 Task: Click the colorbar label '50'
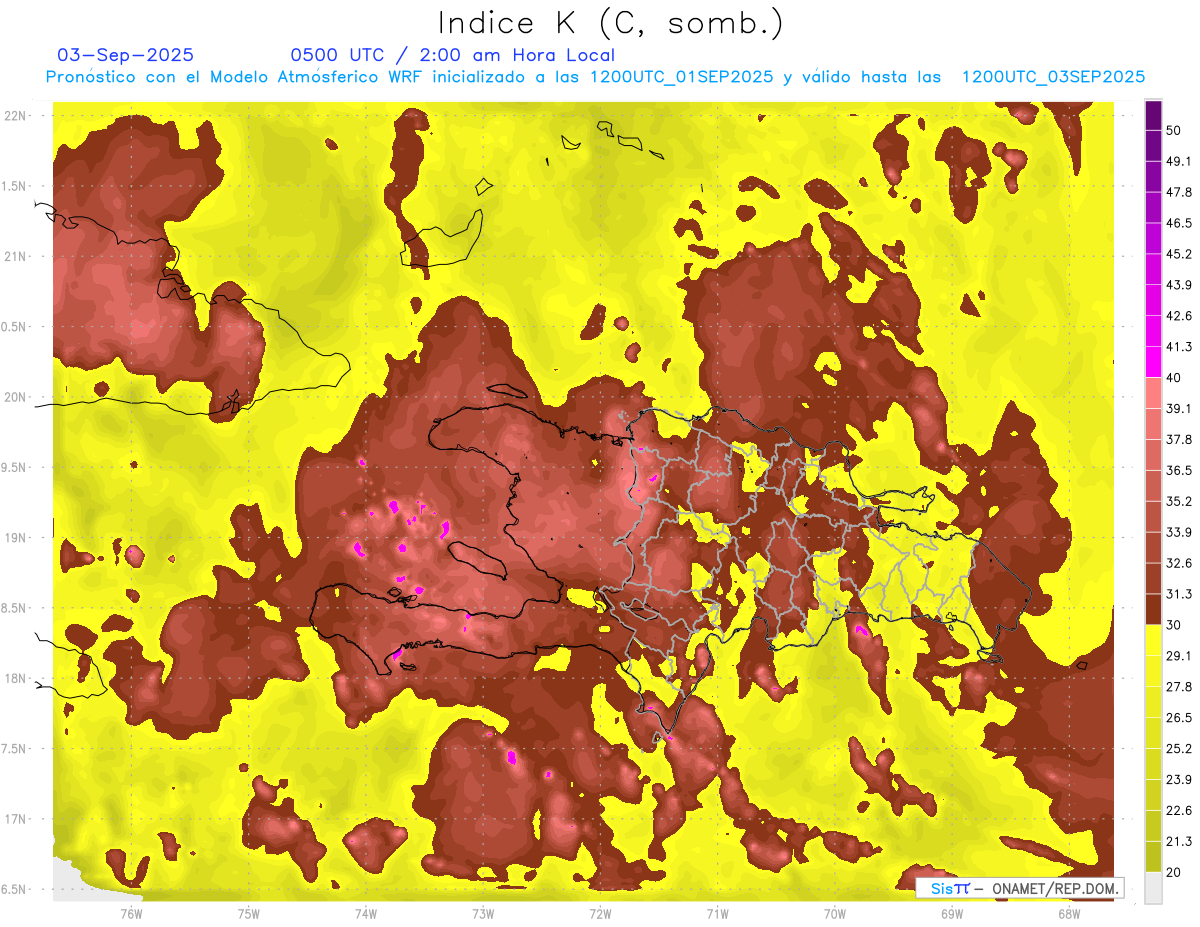[x=1174, y=131]
